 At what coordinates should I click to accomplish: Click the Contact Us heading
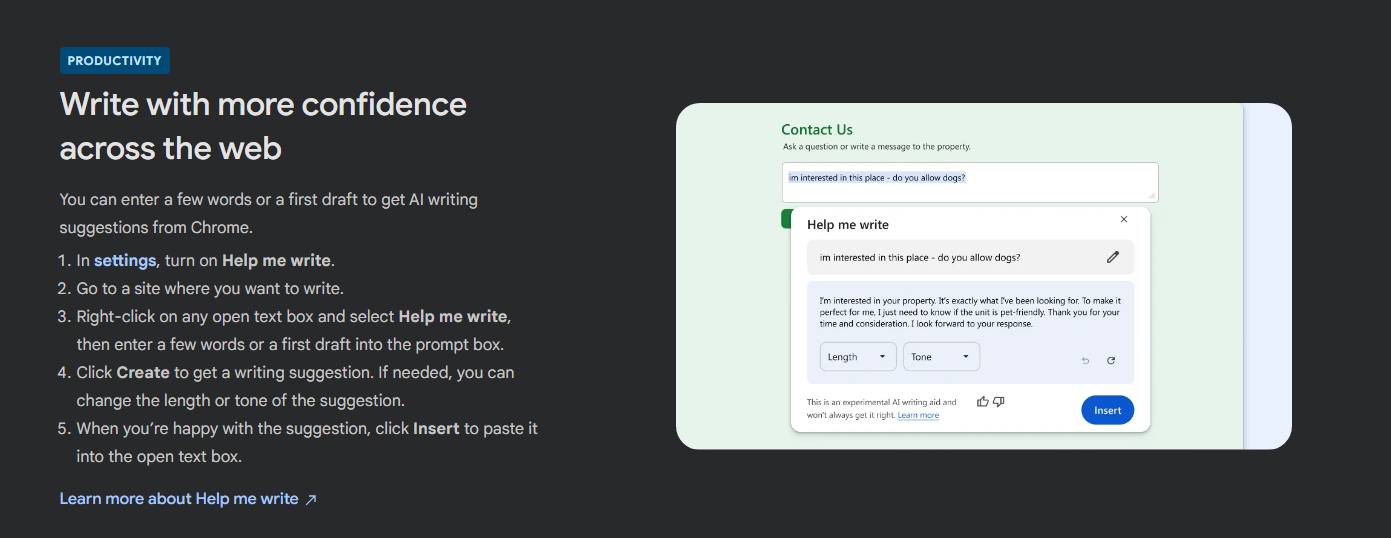click(x=816, y=129)
